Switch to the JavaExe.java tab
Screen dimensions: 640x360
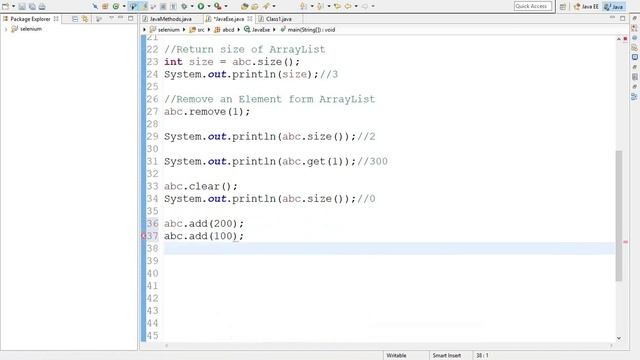[x=229, y=19]
